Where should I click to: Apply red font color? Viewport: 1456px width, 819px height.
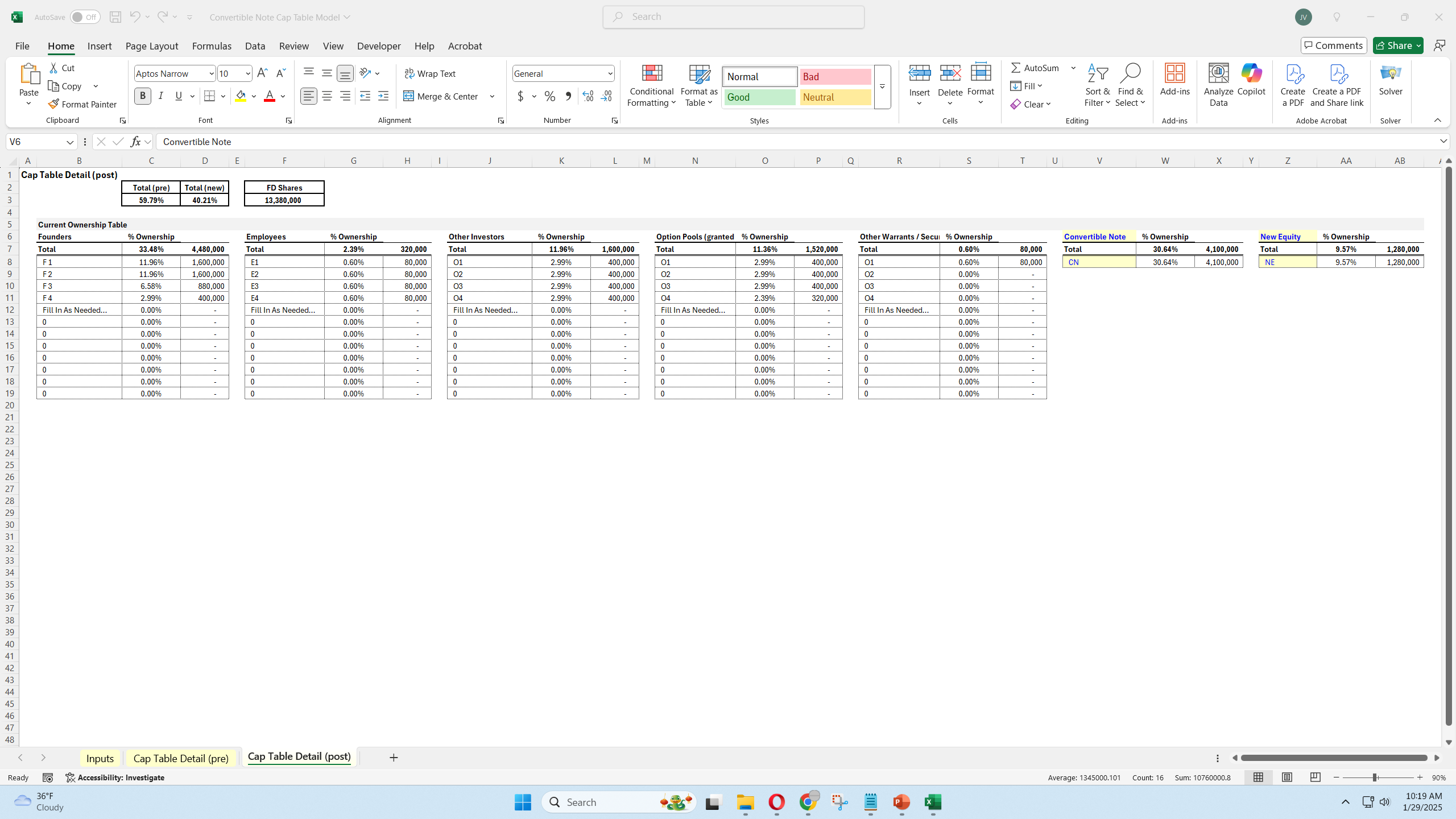click(270, 96)
